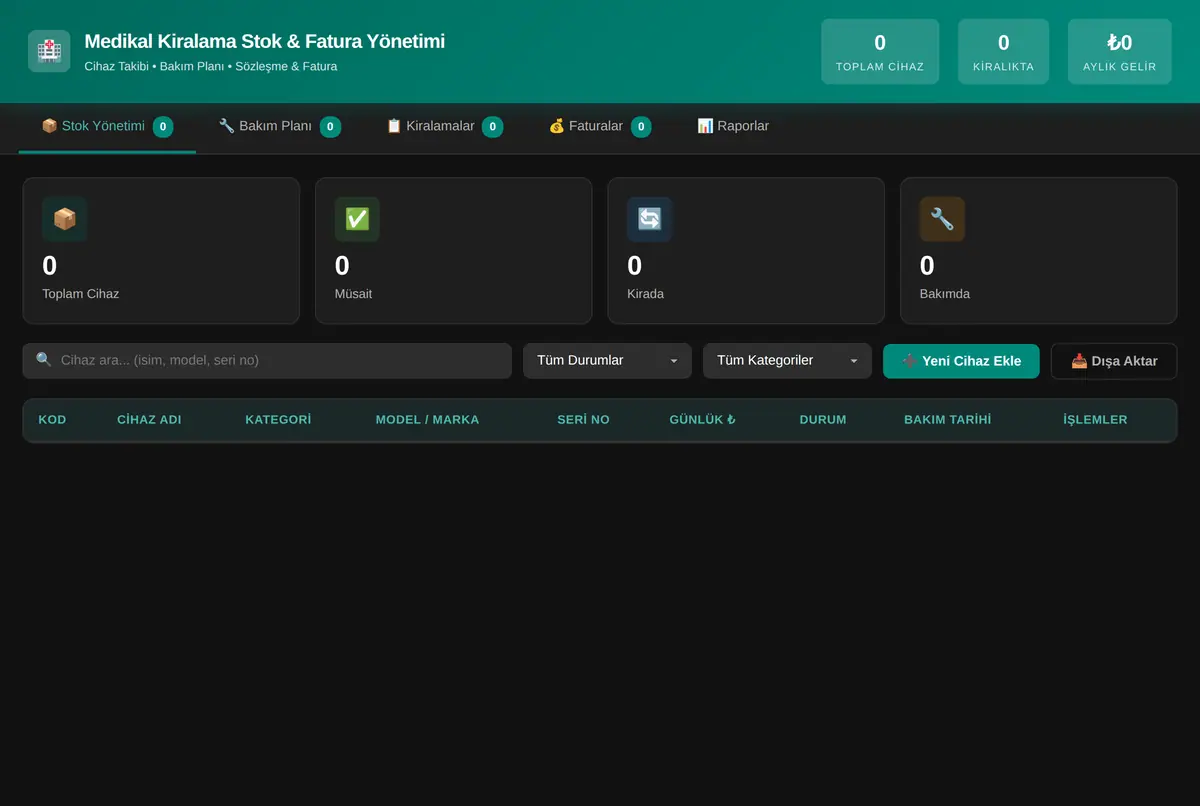Image resolution: width=1200 pixels, height=806 pixels.
Task: Click the İŞLEMLER column header
Action: coord(1095,420)
